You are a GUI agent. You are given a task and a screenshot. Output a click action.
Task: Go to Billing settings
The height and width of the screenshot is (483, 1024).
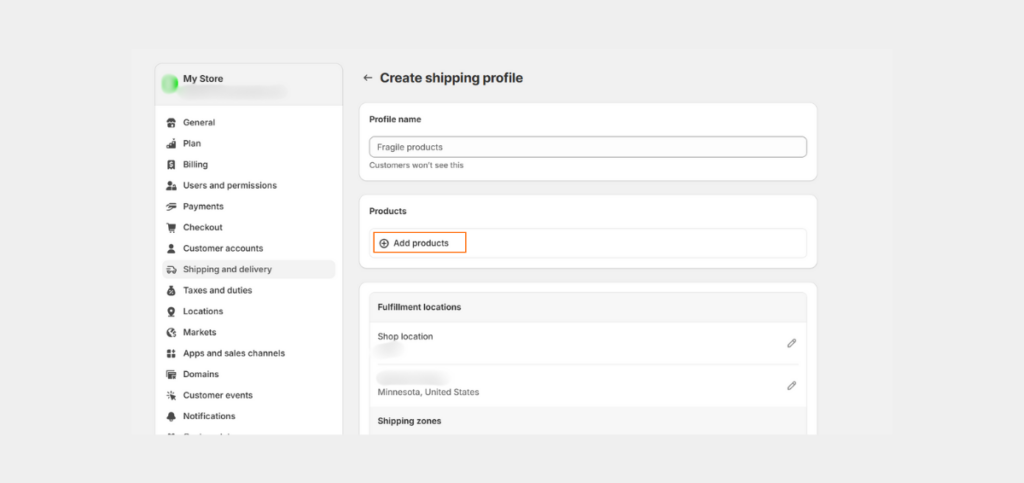point(248,164)
